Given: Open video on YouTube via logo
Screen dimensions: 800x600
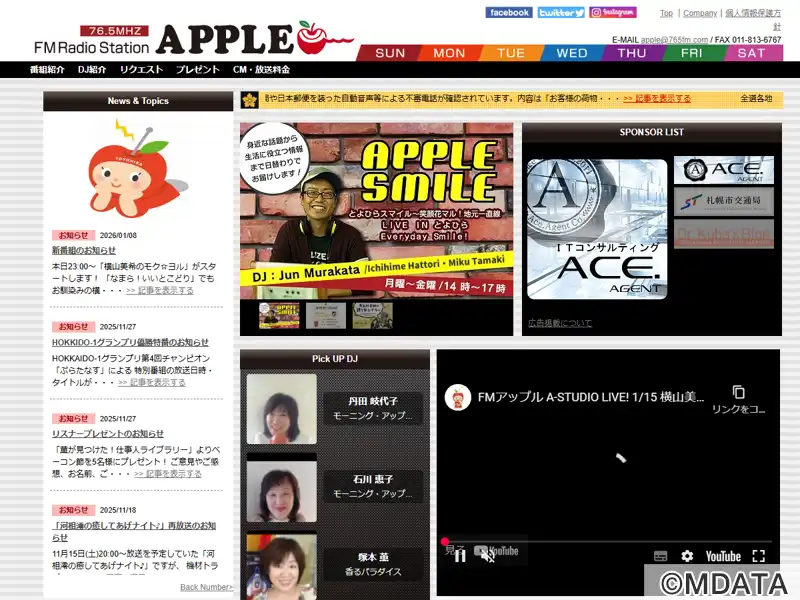Looking at the screenshot, I should tap(723, 556).
